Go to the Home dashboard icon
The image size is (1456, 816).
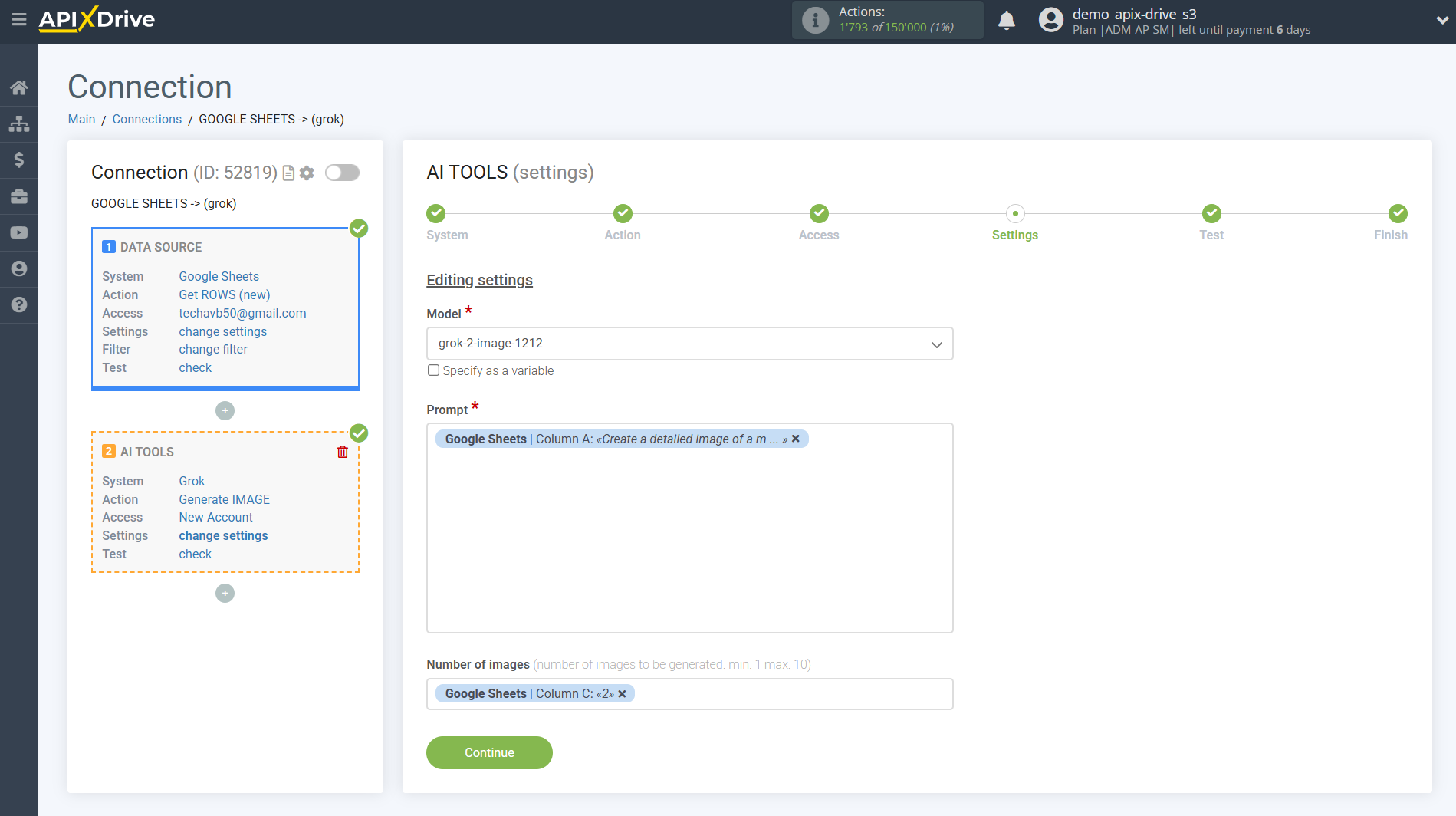[19, 87]
